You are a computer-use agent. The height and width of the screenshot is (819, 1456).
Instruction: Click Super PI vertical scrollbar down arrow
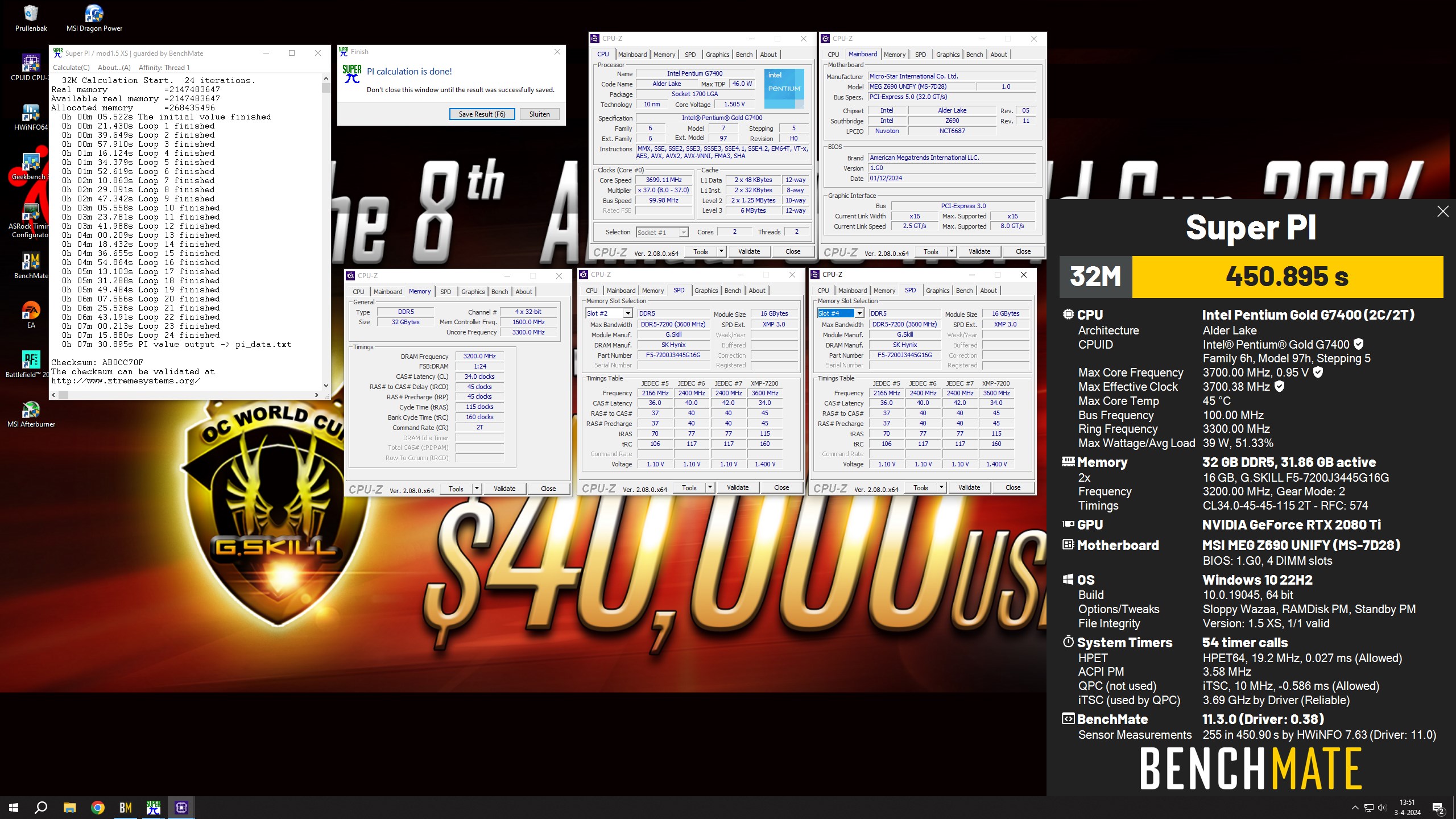coord(326,385)
